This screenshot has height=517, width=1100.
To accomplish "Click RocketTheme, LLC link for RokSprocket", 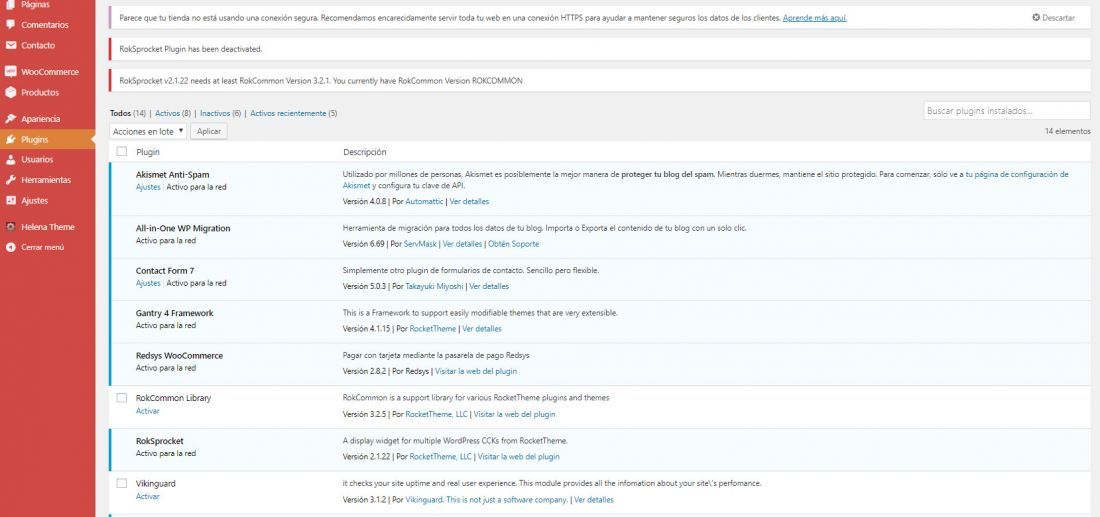I will (441, 457).
